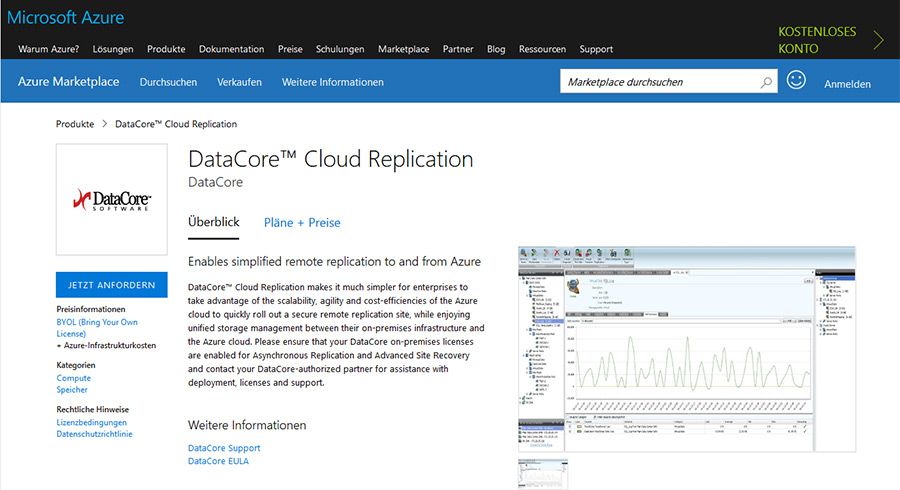Open Durchsuchen in Marketplace bar
This screenshot has height=490, width=900.
coord(168,82)
